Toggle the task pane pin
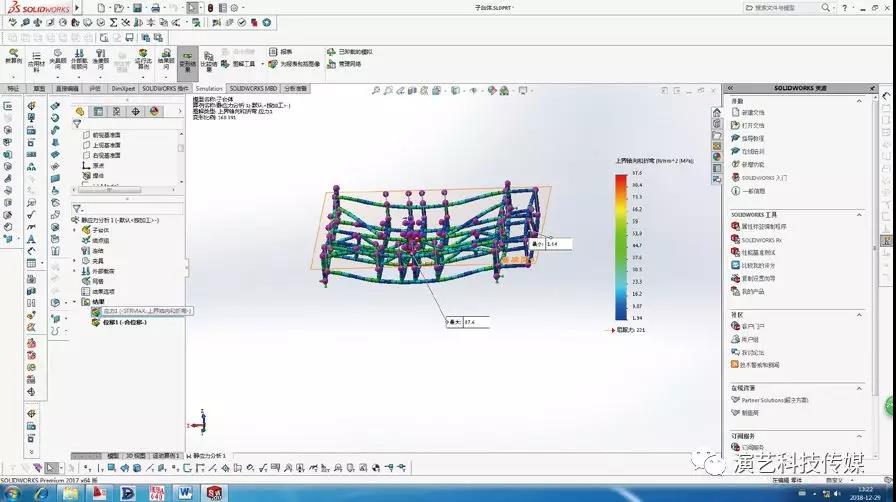This screenshot has height=502, width=896. click(x=872, y=88)
